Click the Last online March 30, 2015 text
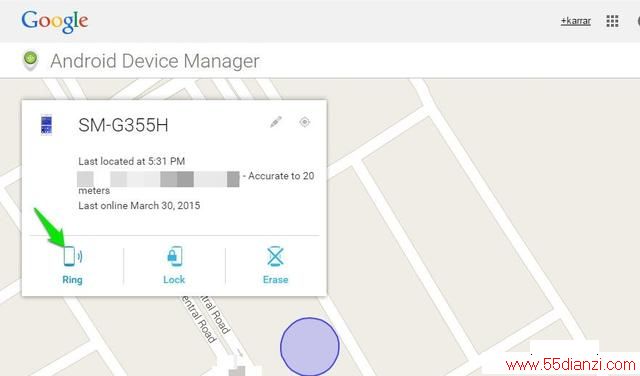 click(x=139, y=205)
